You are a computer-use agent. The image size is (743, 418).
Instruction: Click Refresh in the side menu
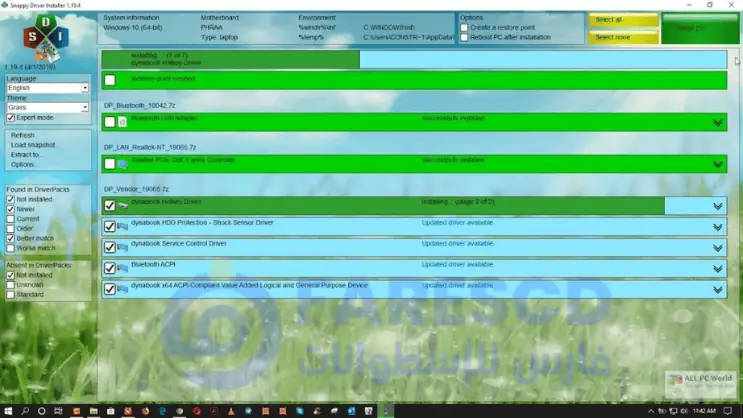22,135
